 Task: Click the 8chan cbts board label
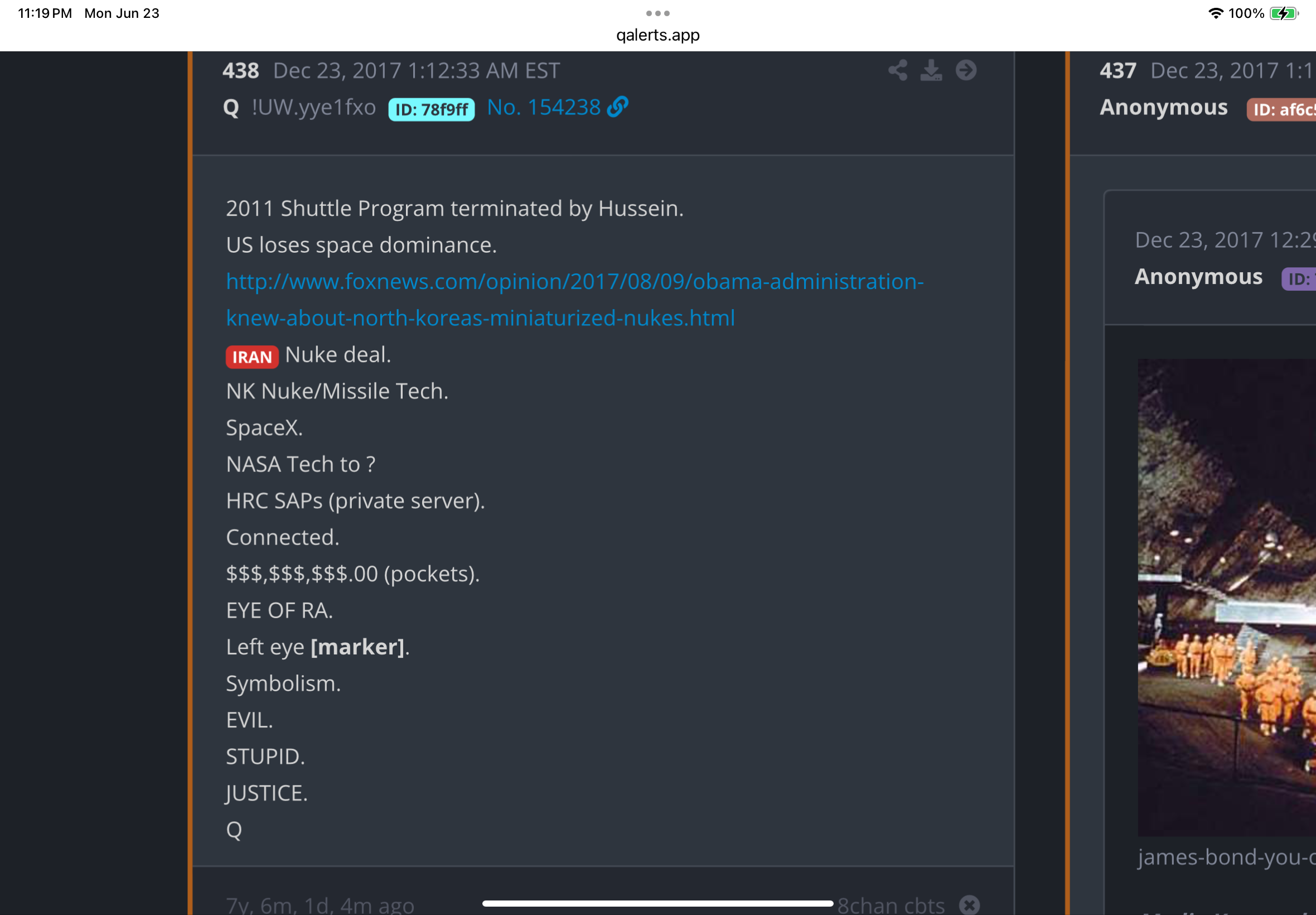pyautogui.click(x=891, y=905)
